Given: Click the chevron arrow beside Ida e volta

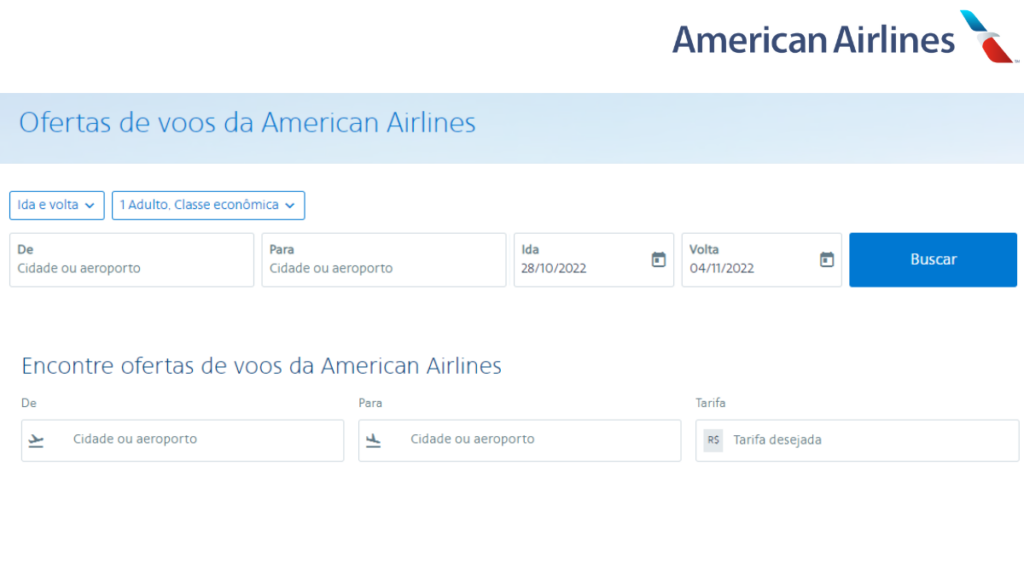Looking at the screenshot, I should pyautogui.click(x=90, y=205).
